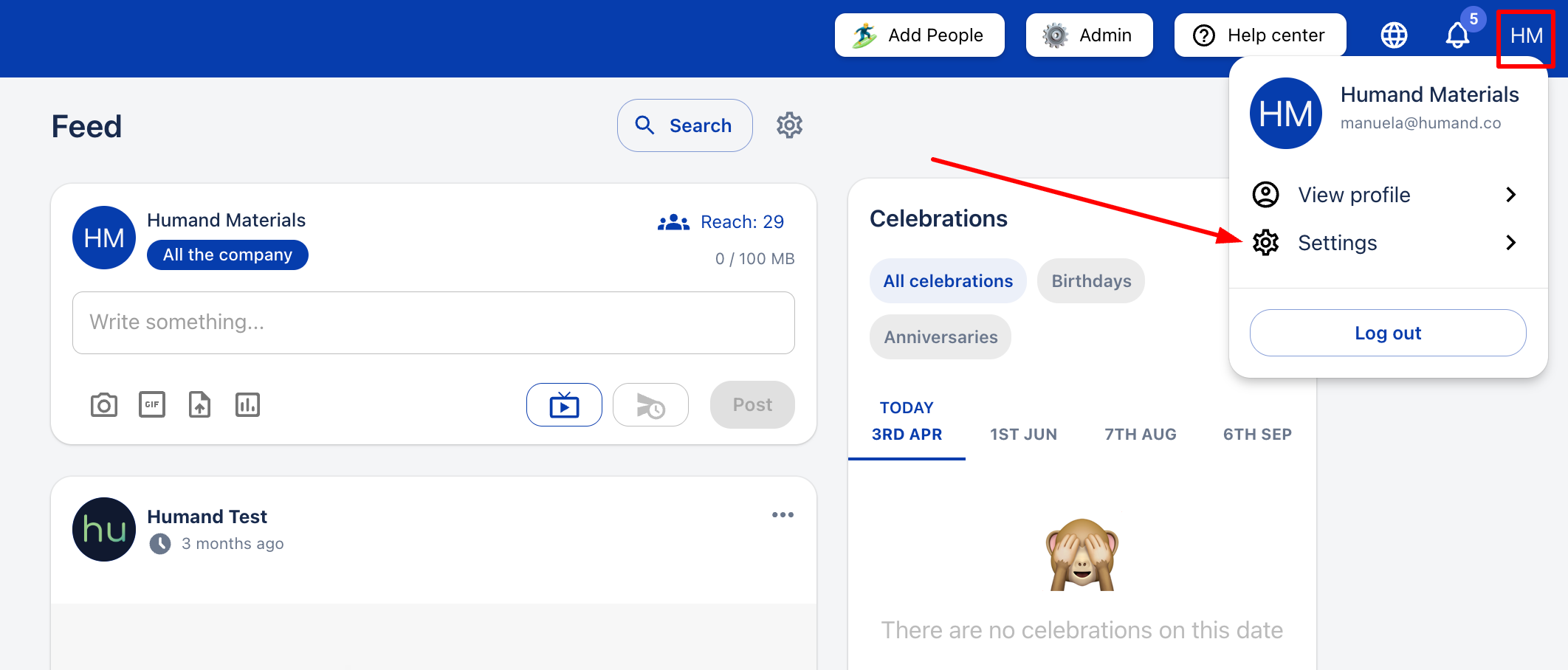Click the Add People button
The image size is (1568, 670).
pos(919,35)
